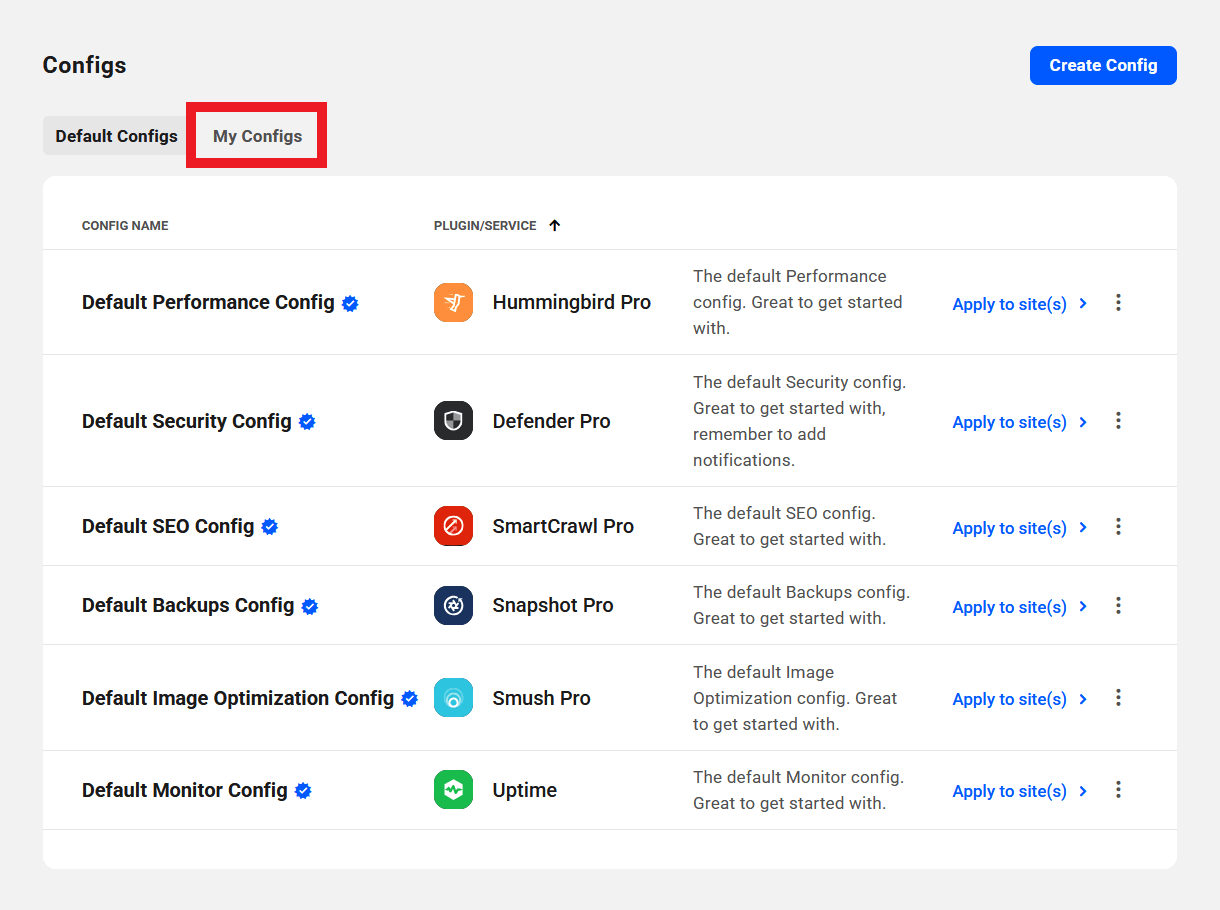Open the three-dot menu for Default Backups Config
1220x910 pixels.
click(x=1118, y=605)
